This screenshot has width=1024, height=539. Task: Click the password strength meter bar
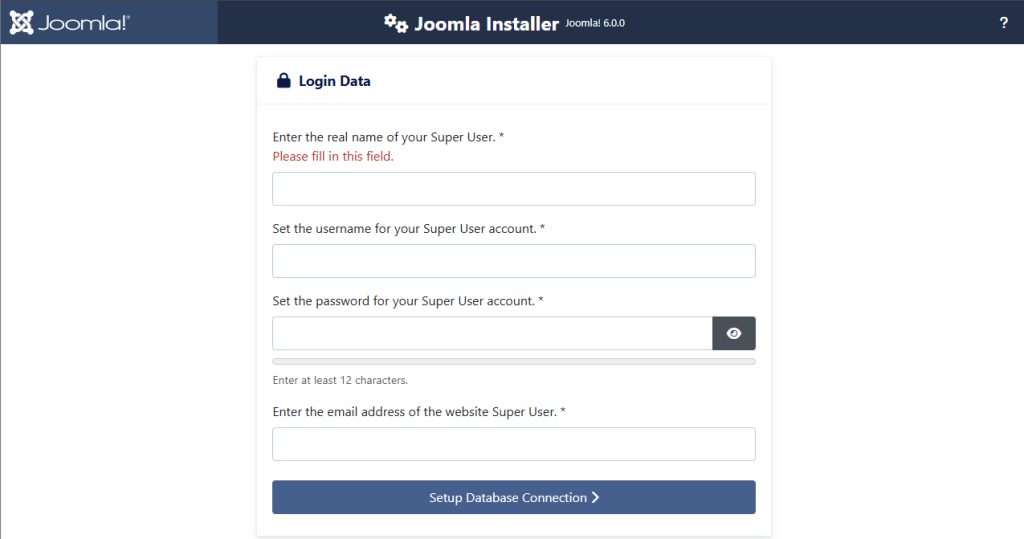(513, 361)
